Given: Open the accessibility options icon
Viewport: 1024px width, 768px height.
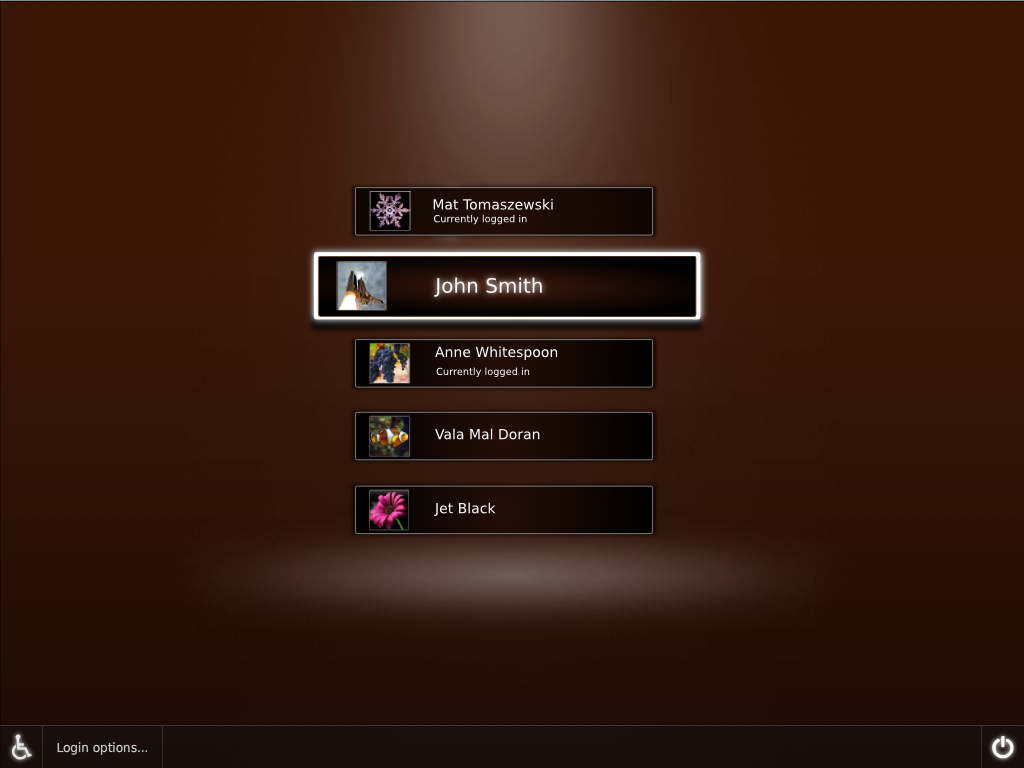Looking at the screenshot, I should 21,747.
